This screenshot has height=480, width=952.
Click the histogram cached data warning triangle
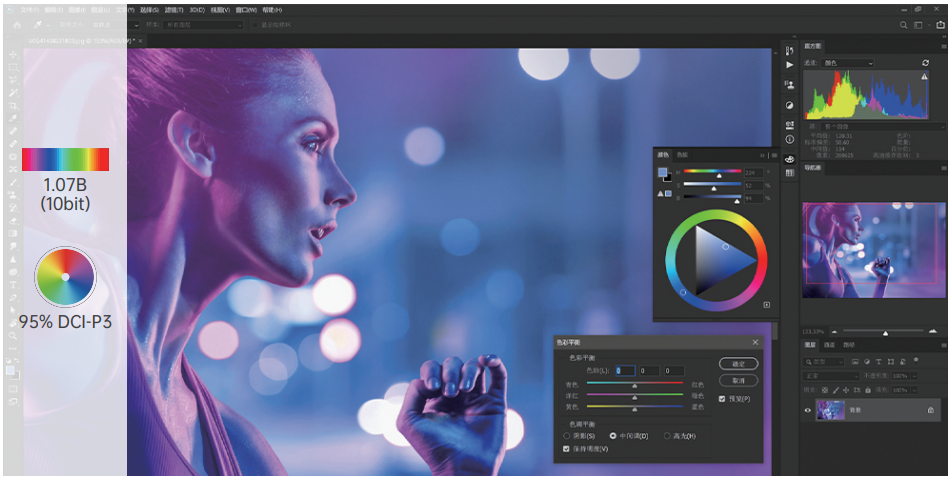pyautogui.click(x=924, y=76)
